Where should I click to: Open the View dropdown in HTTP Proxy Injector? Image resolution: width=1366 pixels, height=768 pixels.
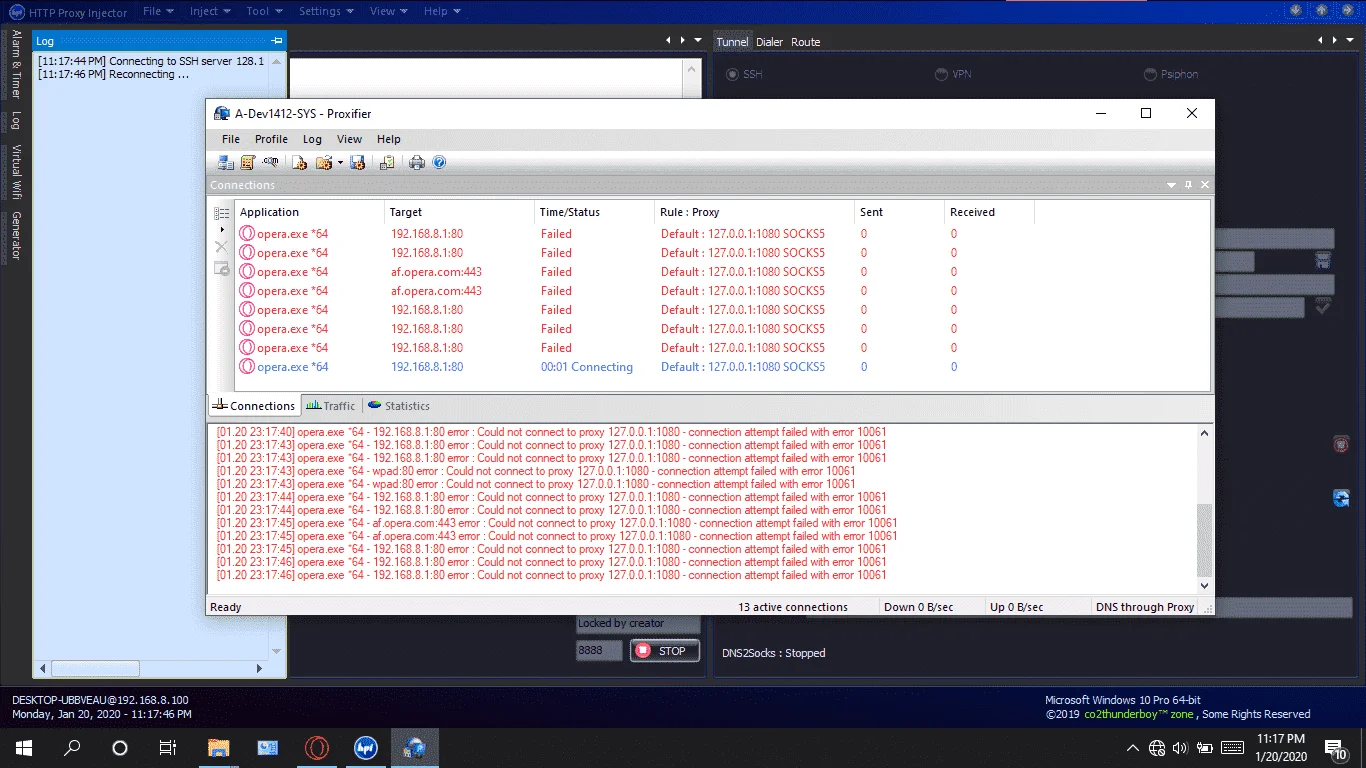(x=388, y=11)
